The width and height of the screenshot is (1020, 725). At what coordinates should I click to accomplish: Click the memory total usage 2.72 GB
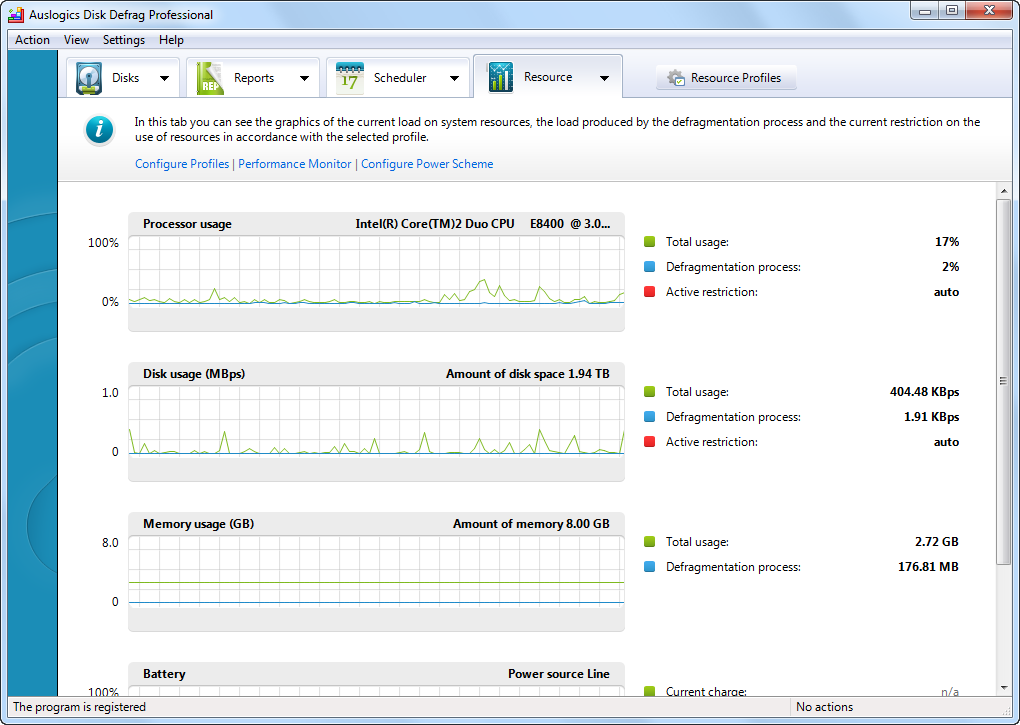(937, 542)
